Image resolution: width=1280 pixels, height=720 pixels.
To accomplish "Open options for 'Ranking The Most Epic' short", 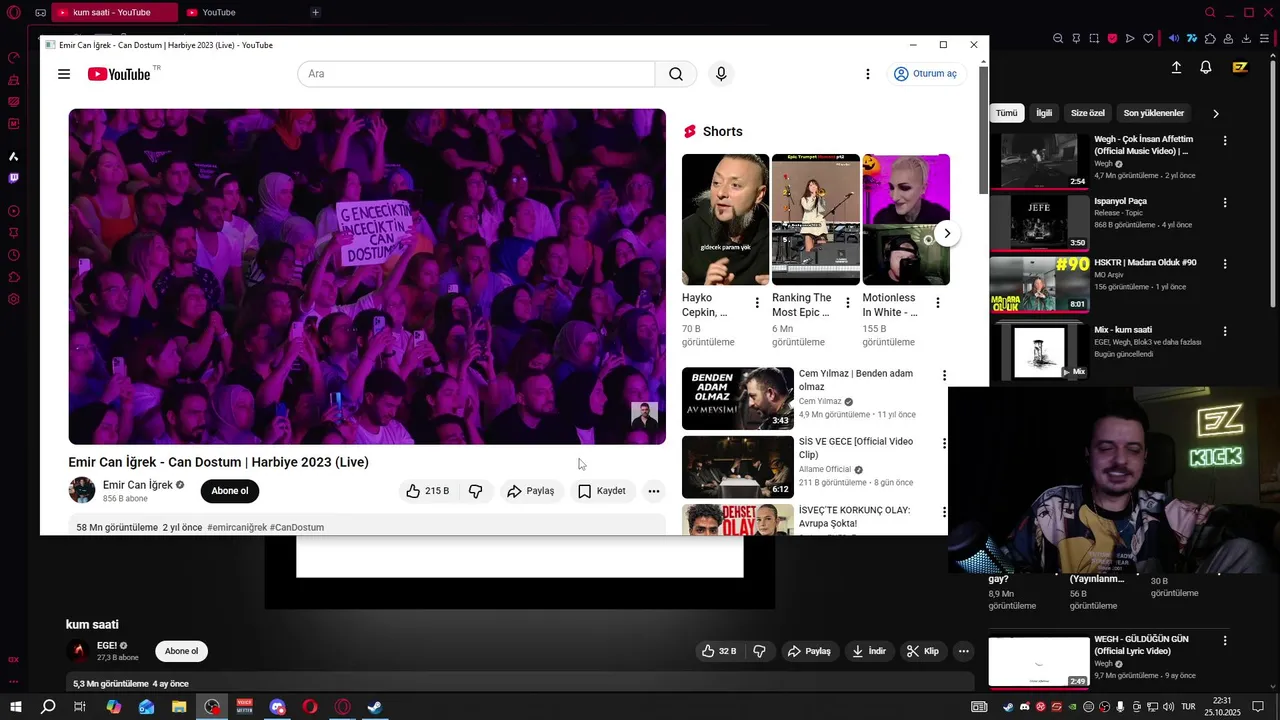I will [x=848, y=303].
